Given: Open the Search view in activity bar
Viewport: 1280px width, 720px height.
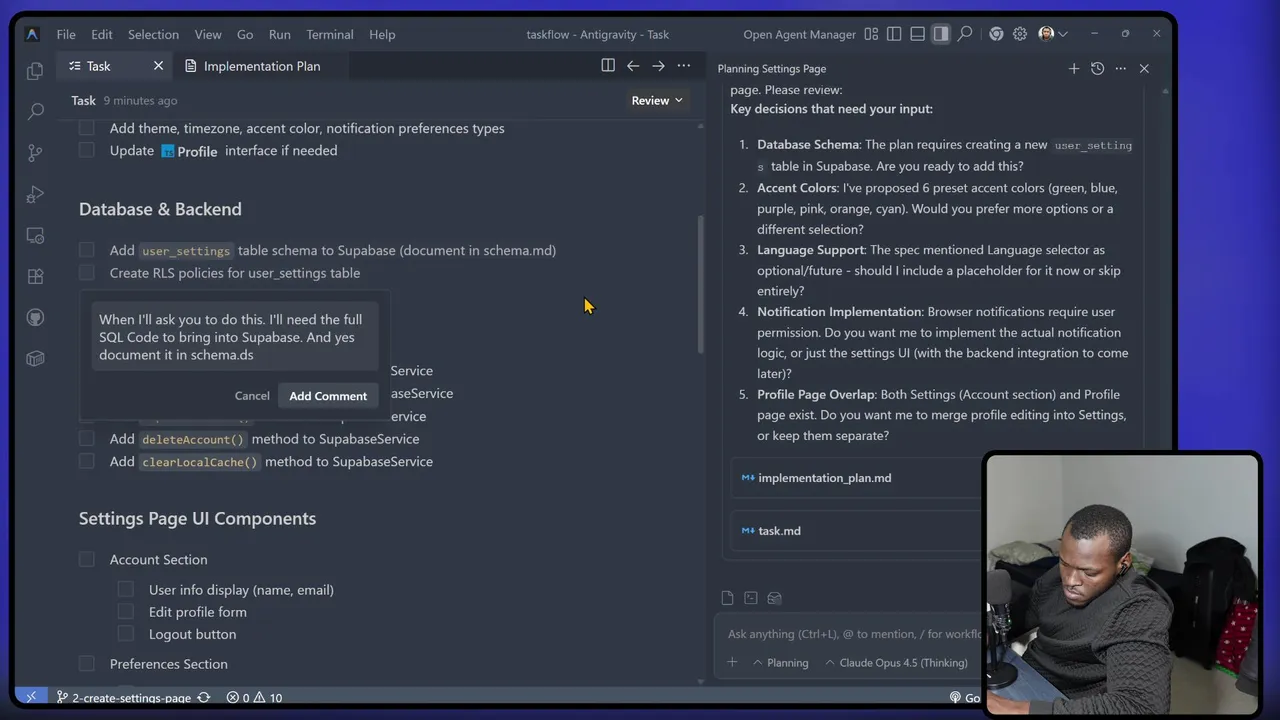Looking at the screenshot, I should (35, 112).
